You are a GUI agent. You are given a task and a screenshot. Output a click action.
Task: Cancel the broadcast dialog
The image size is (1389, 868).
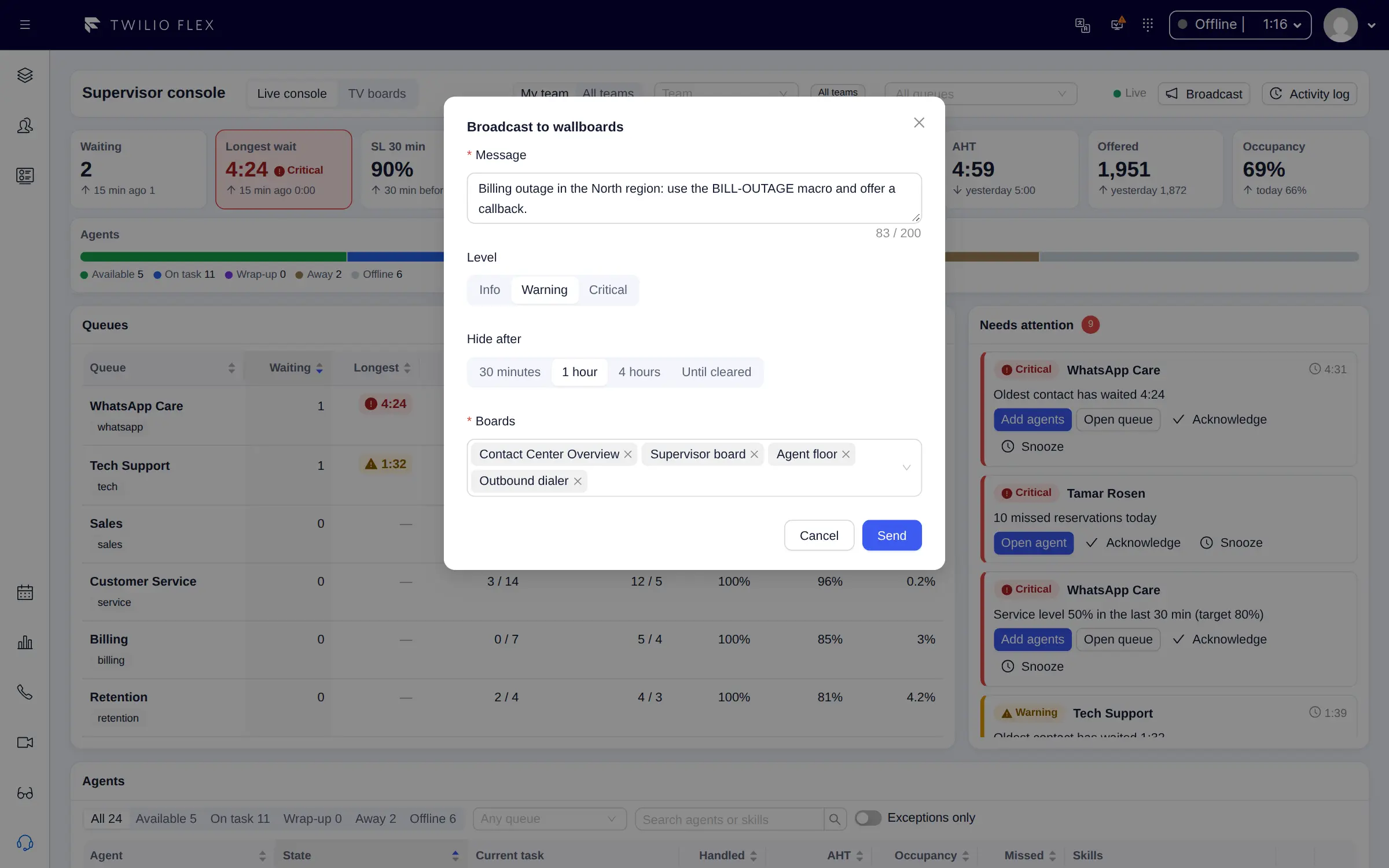(x=819, y=535)
